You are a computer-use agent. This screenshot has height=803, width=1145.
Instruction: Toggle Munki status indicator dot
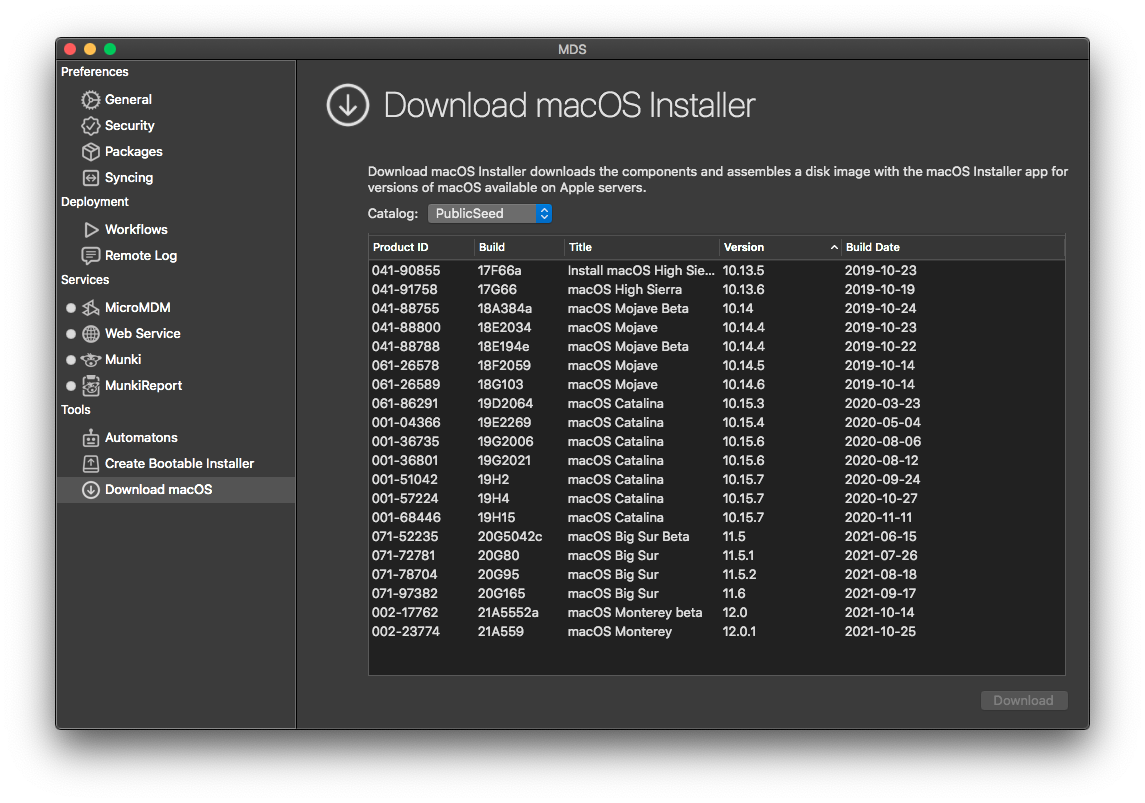tap(71, 360)
